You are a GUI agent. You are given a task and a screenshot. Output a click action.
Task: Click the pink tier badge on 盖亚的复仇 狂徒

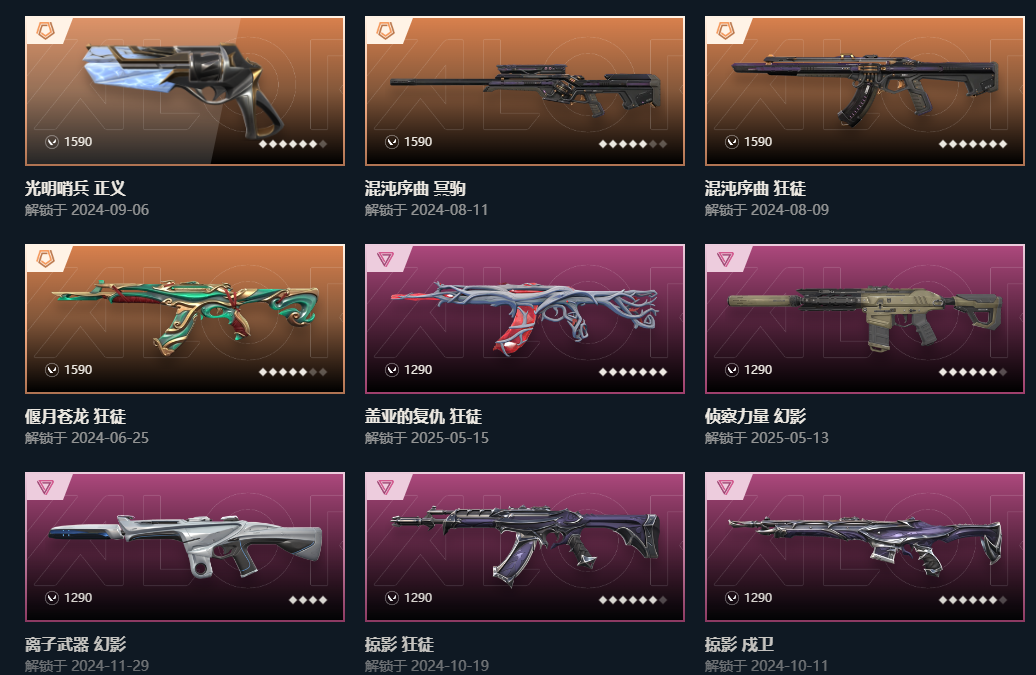385,259
